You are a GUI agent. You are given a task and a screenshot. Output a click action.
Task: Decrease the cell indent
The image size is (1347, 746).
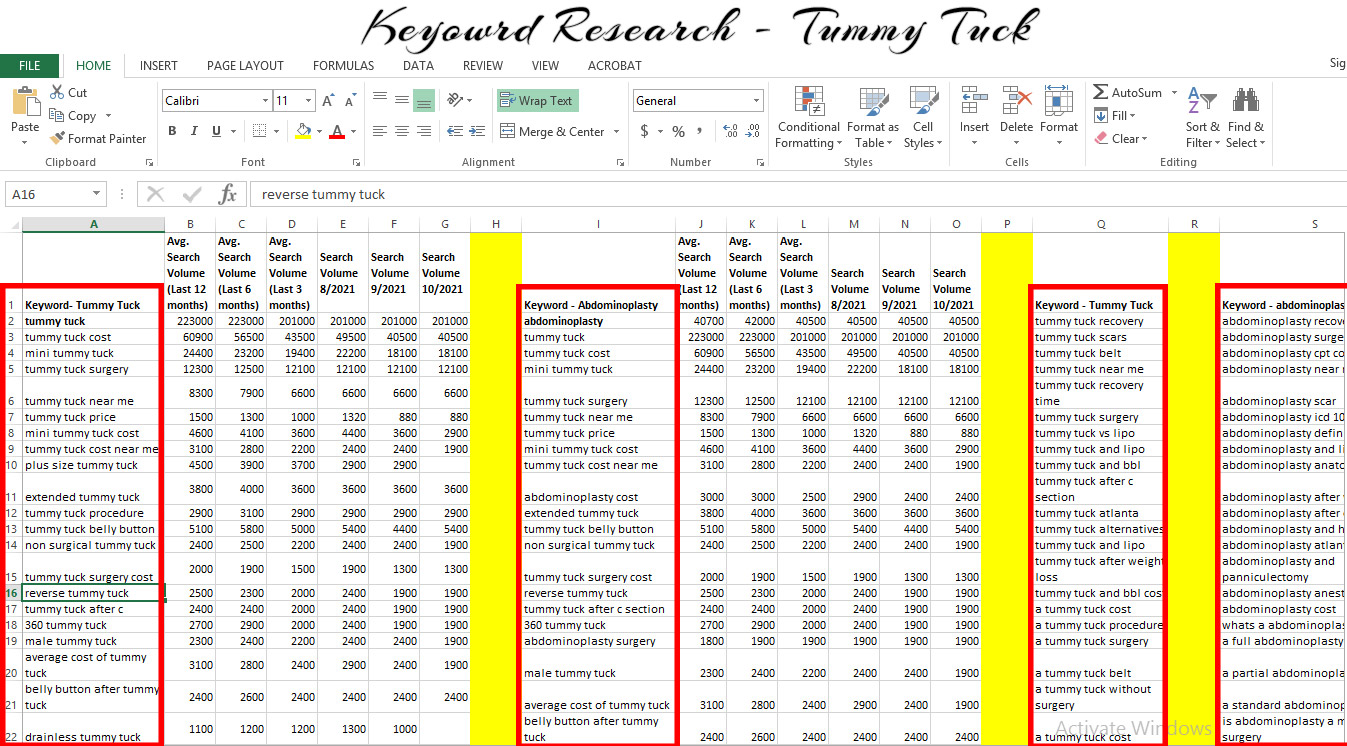point(455,131)
